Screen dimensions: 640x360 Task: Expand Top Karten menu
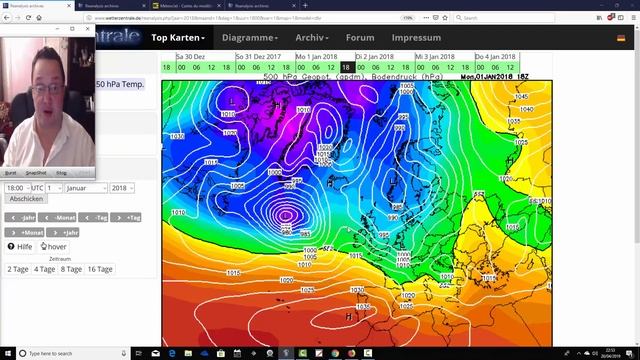(x=178, y=38)
